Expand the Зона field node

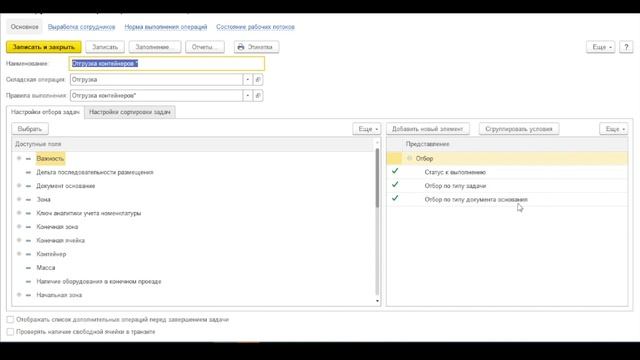click(19, 199)
